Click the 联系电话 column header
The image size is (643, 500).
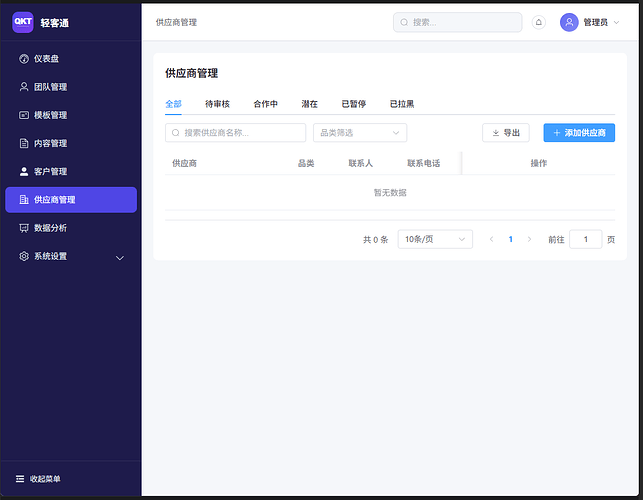click(424, 163)
